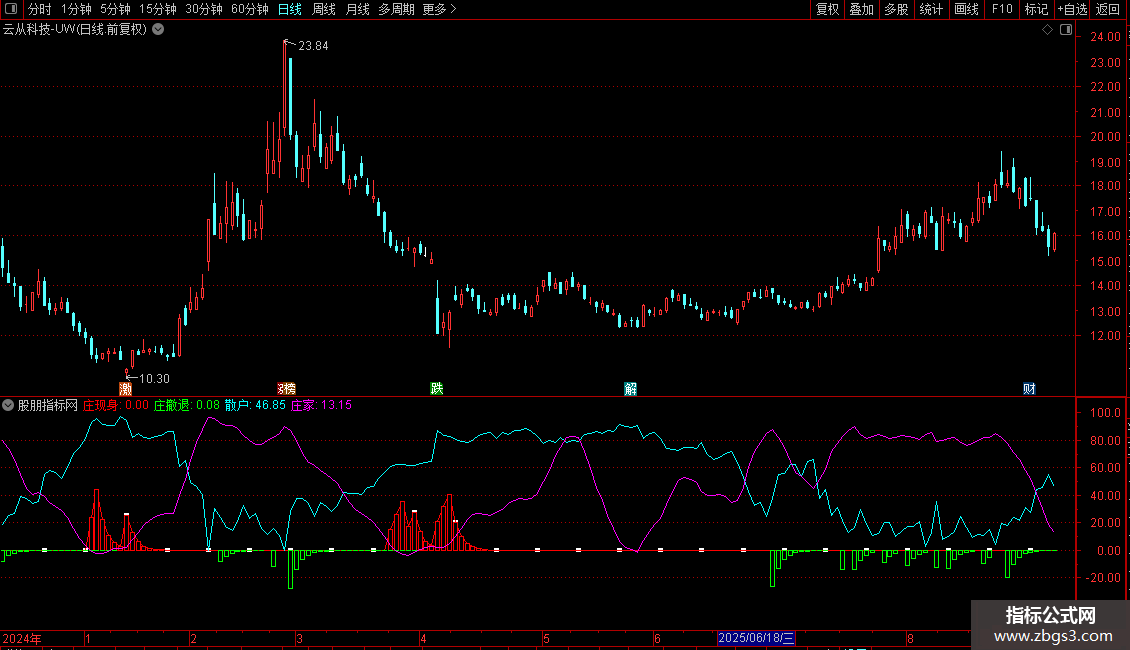This screenshot has height=650, width=1130.
Task: Switch to the 15分钟 period
Action: coord(158,9)
